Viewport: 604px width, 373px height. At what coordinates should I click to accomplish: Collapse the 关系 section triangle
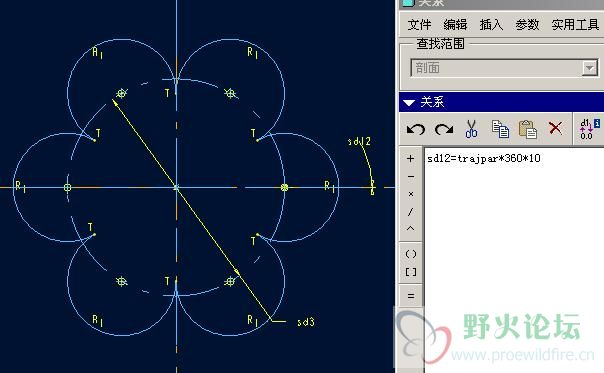(409, 102)
